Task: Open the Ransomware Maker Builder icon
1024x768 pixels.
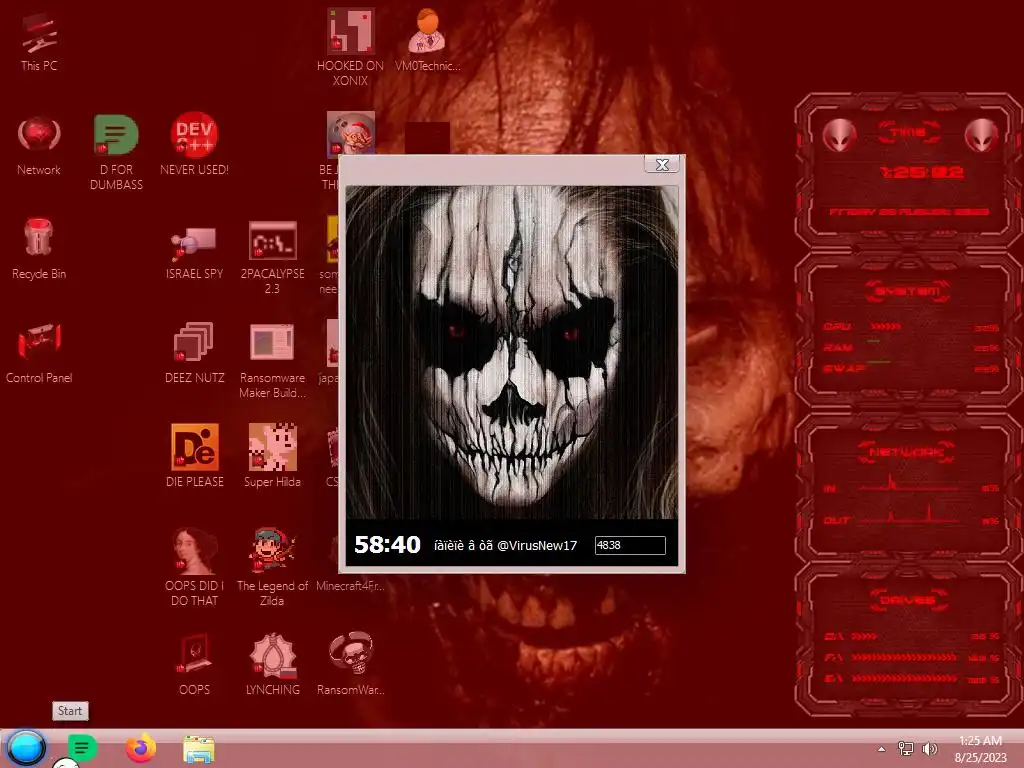Action: [x=272, y=359]
